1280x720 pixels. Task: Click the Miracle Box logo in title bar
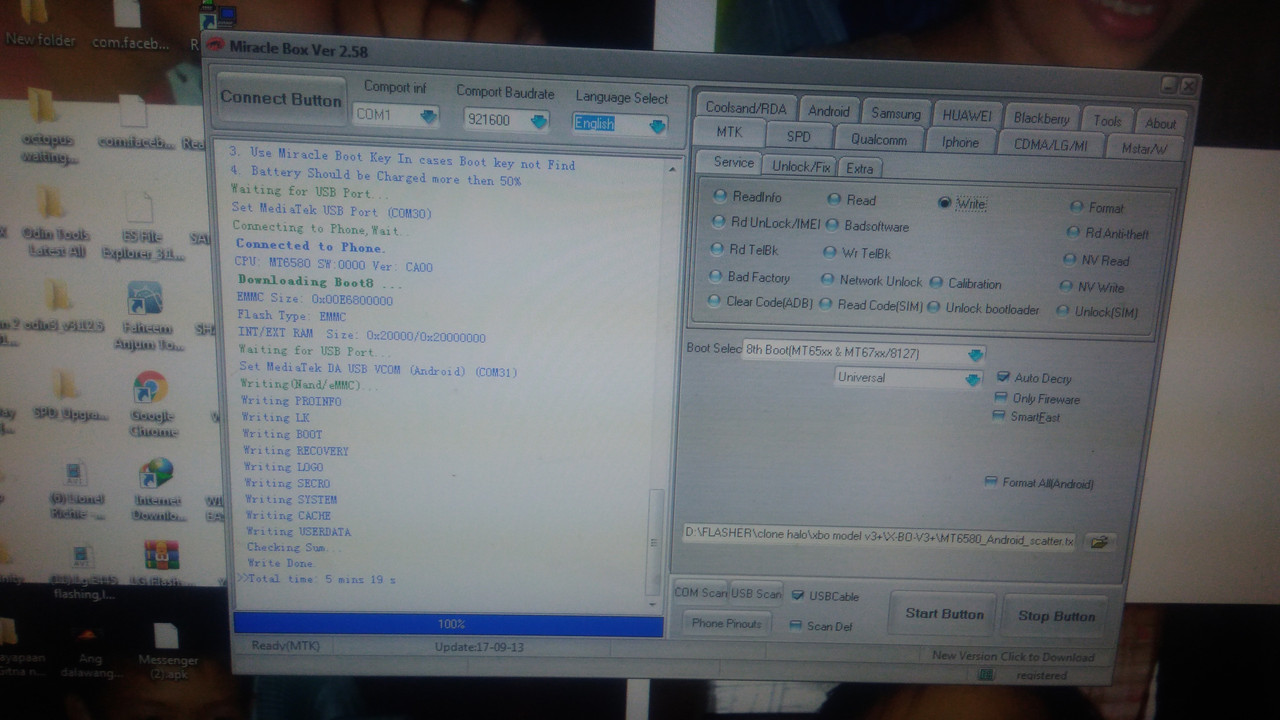pos(214,45)
